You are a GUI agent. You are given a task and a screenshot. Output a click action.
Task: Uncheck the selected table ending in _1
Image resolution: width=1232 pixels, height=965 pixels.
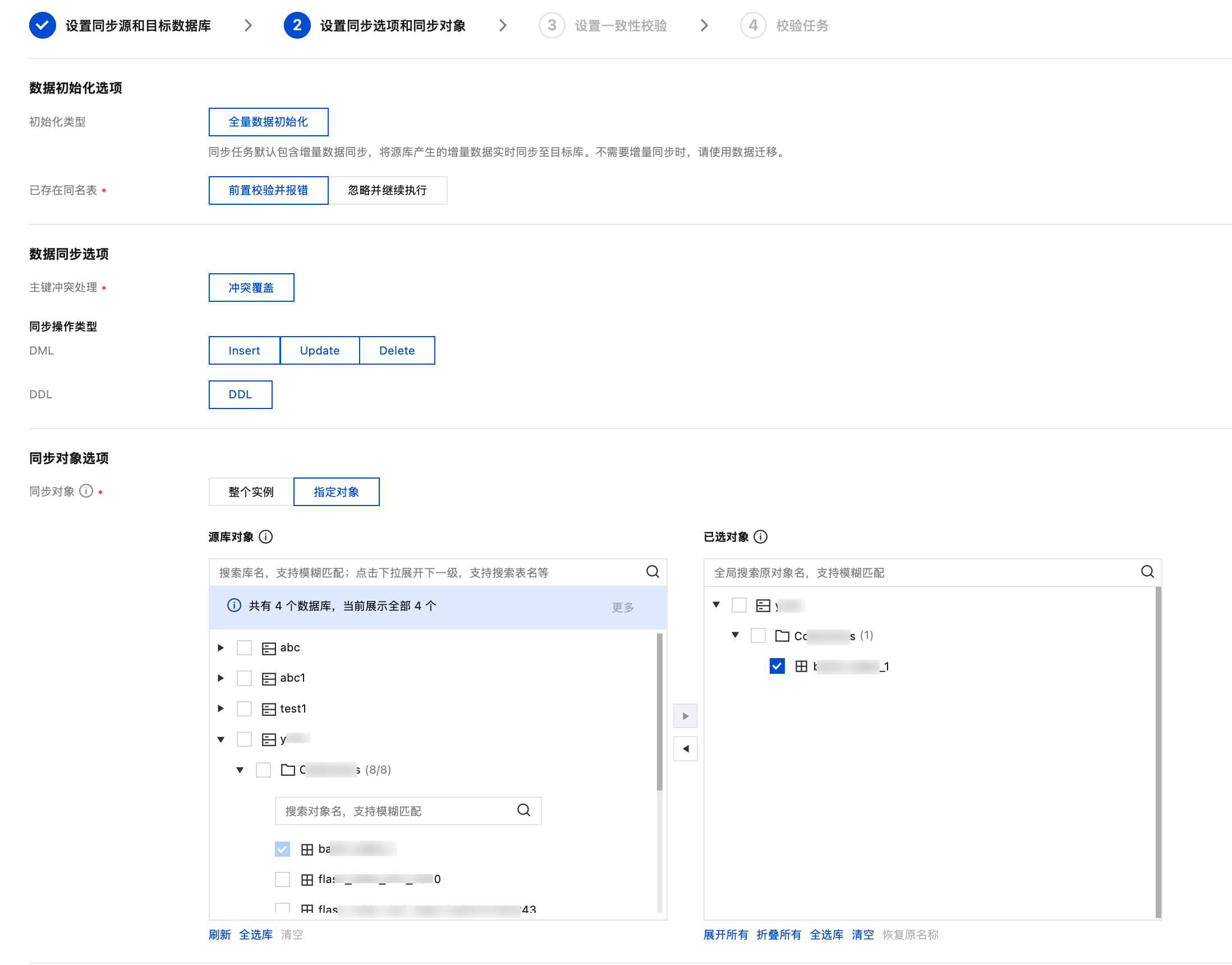click(776, 666)
